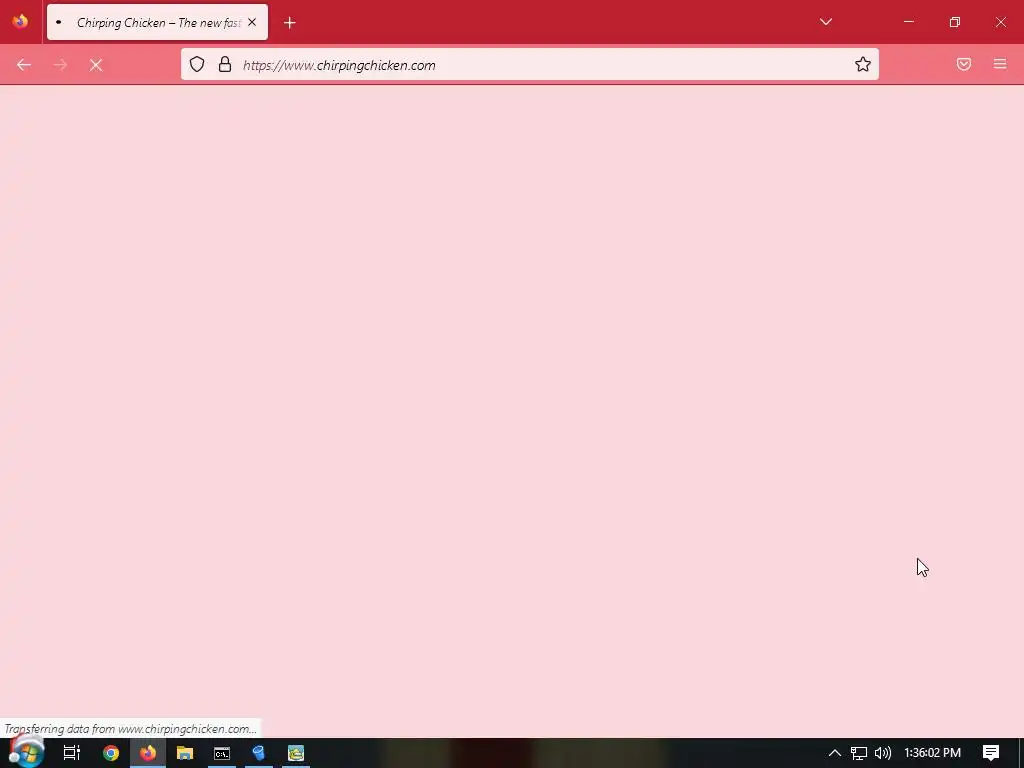Bookmark this page with the star
The height and width of the screenshot is (768, 1024).
click(x=863, y=64)
